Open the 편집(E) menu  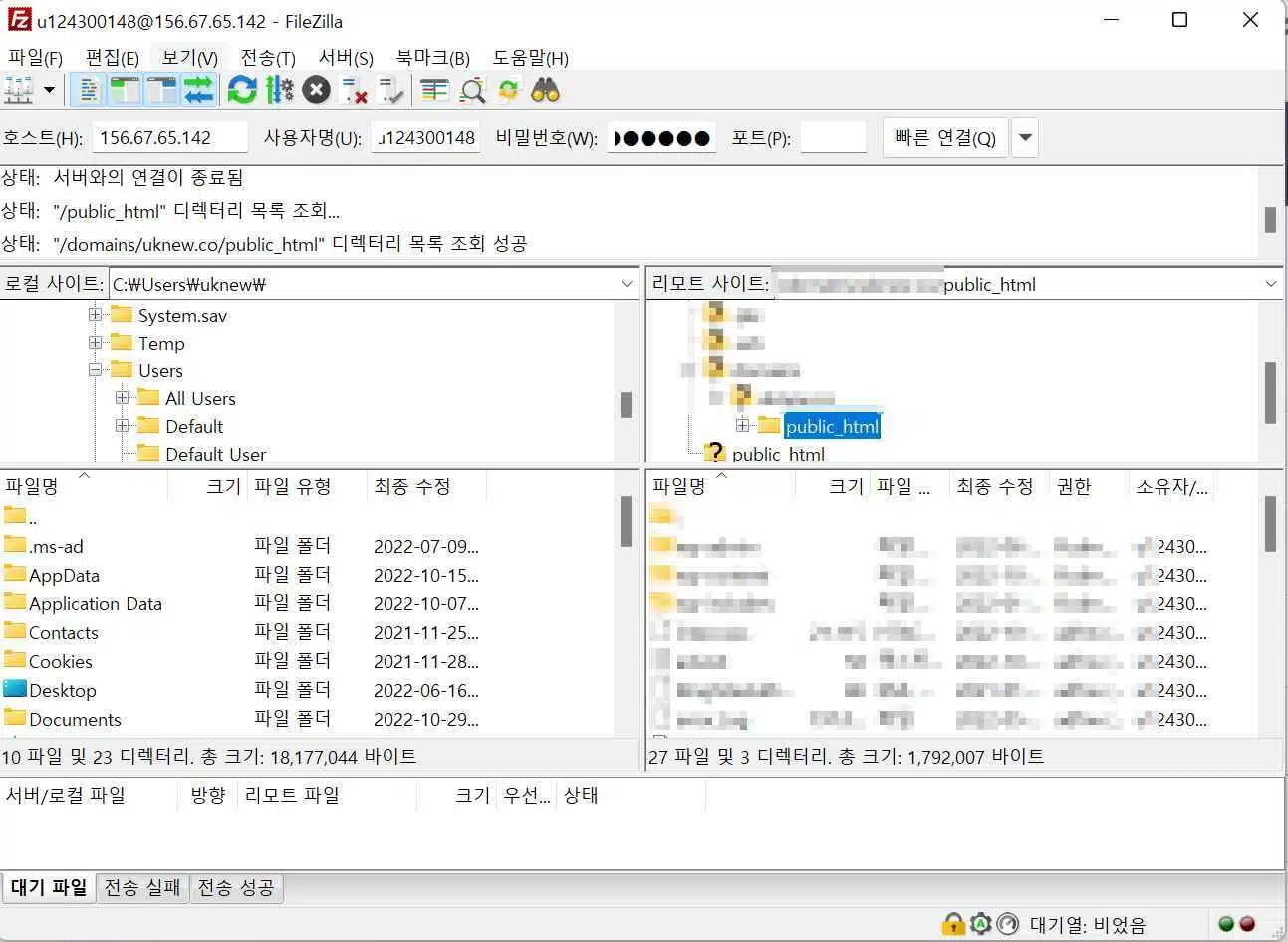[112, 58]
